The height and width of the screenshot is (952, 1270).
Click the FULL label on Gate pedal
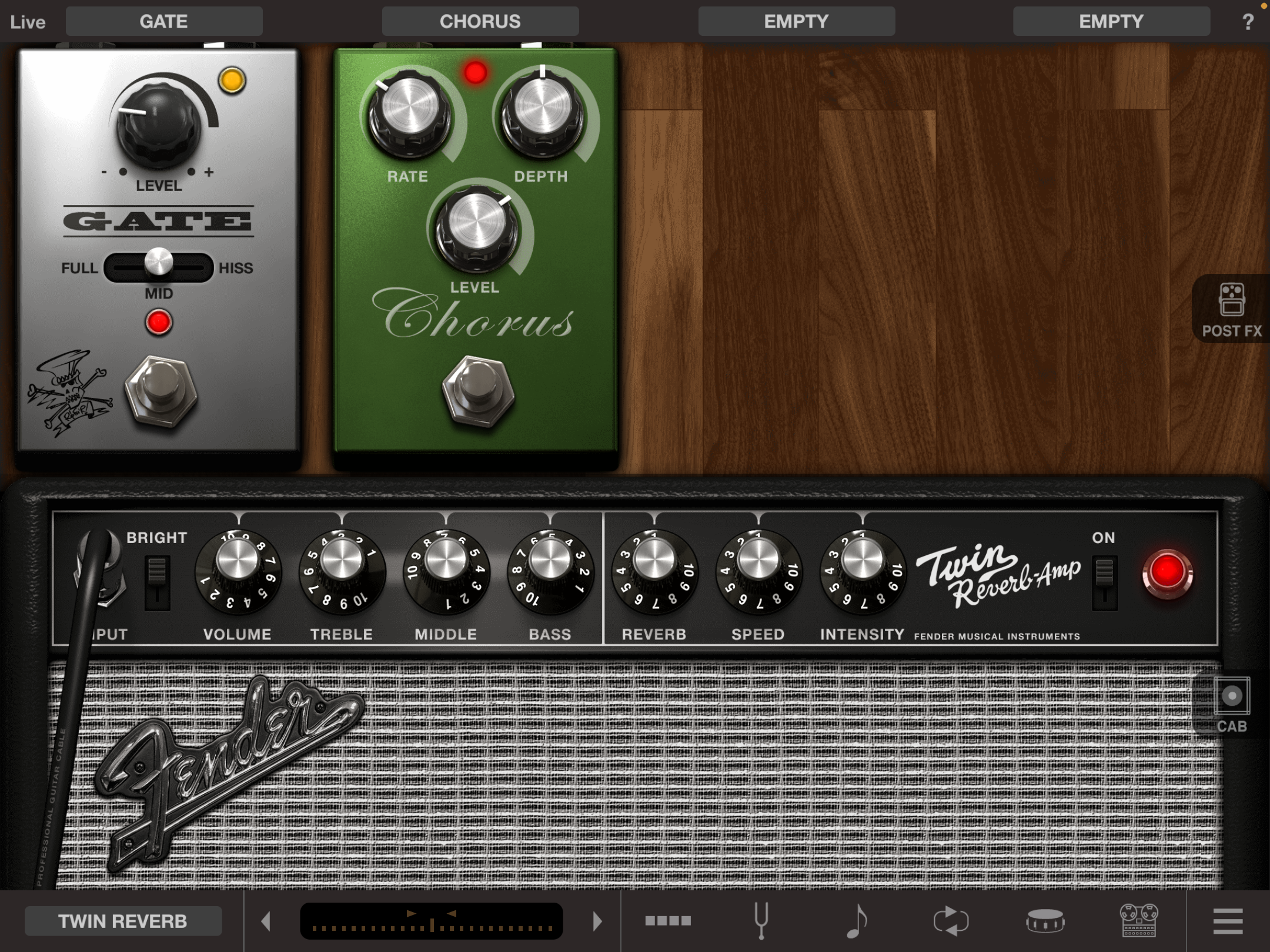click(x=79, y=268)
